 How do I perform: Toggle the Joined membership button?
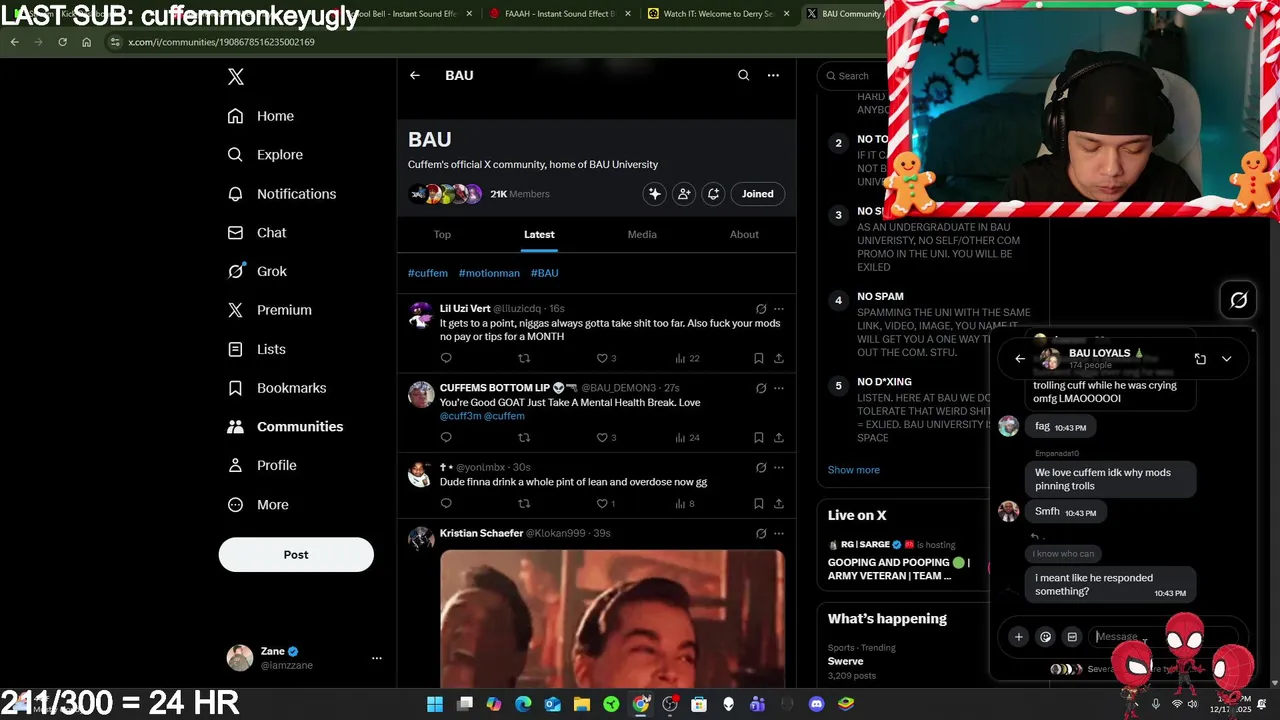(757, 194)
